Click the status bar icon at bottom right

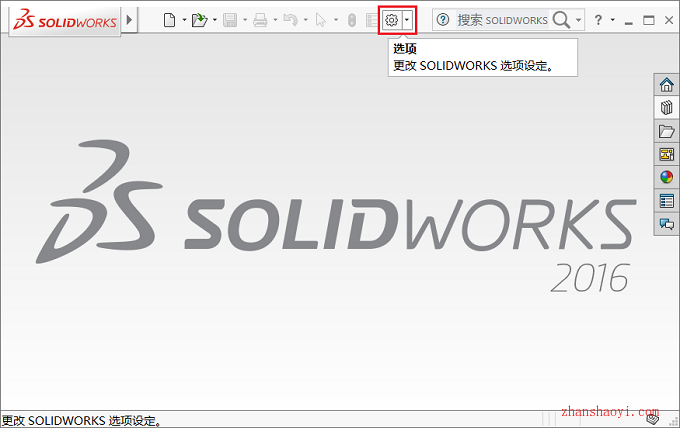653,419
